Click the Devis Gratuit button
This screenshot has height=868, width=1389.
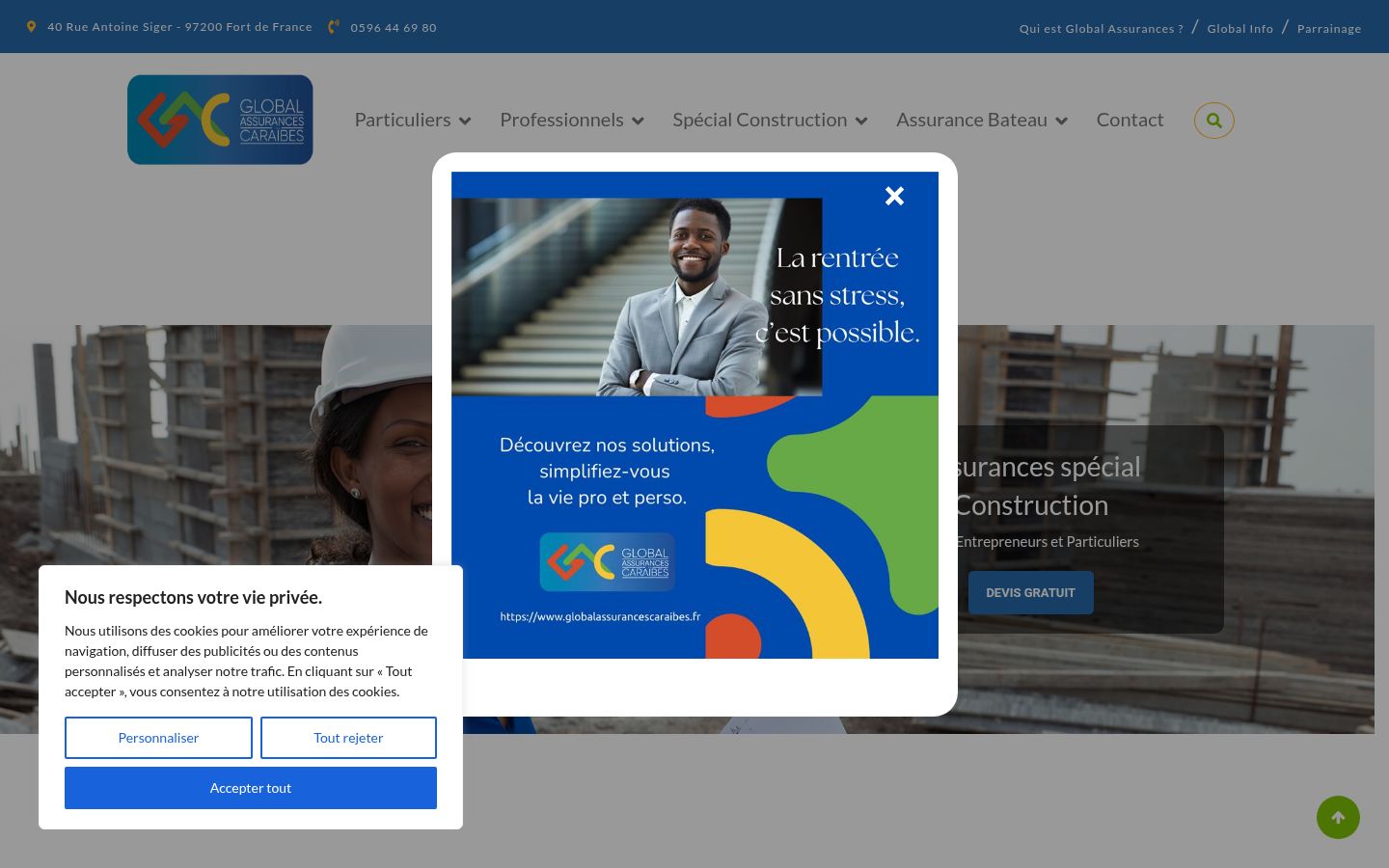coord(1030,592)
